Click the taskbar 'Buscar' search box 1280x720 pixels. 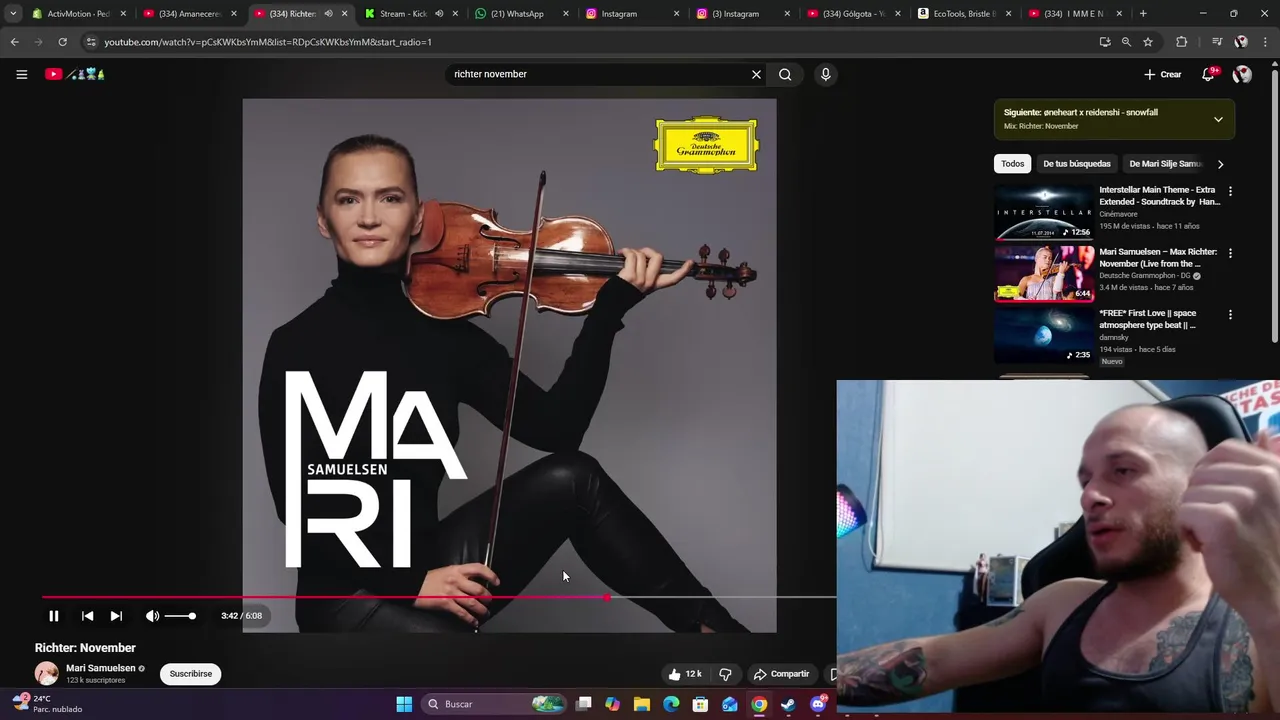[495, 704]
